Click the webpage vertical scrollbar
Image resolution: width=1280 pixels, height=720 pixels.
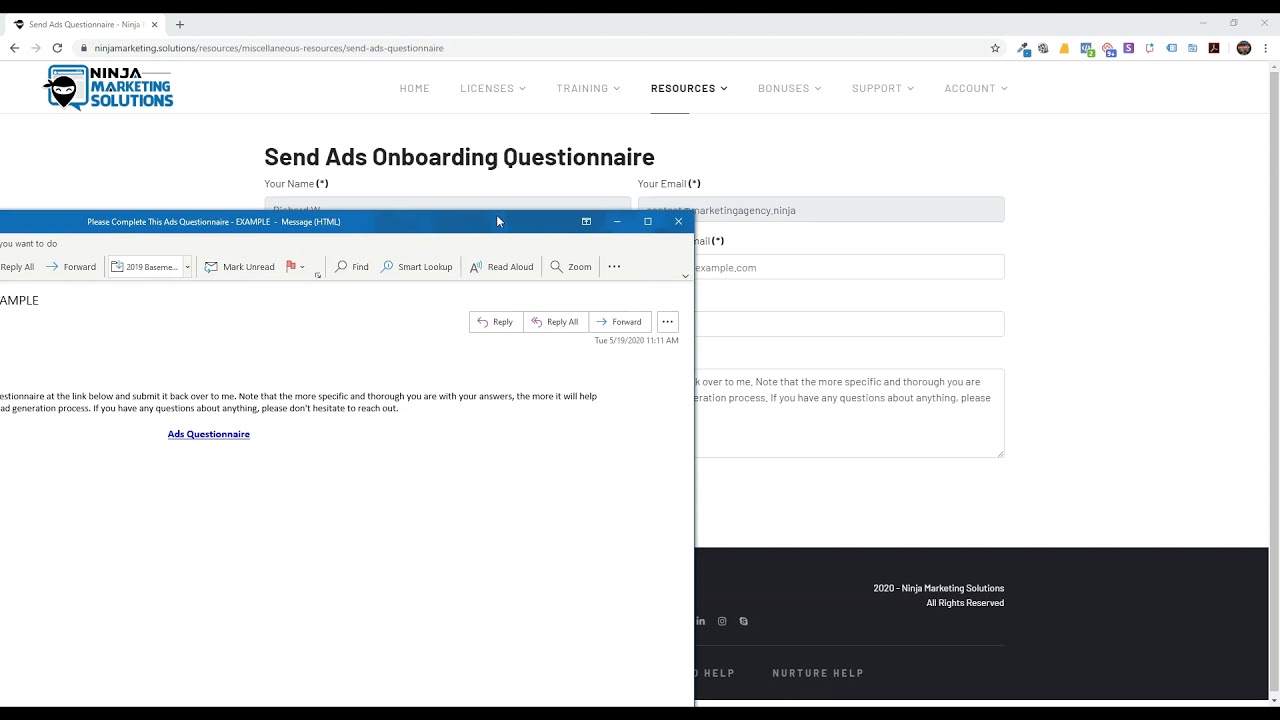tap(1274, 380)
